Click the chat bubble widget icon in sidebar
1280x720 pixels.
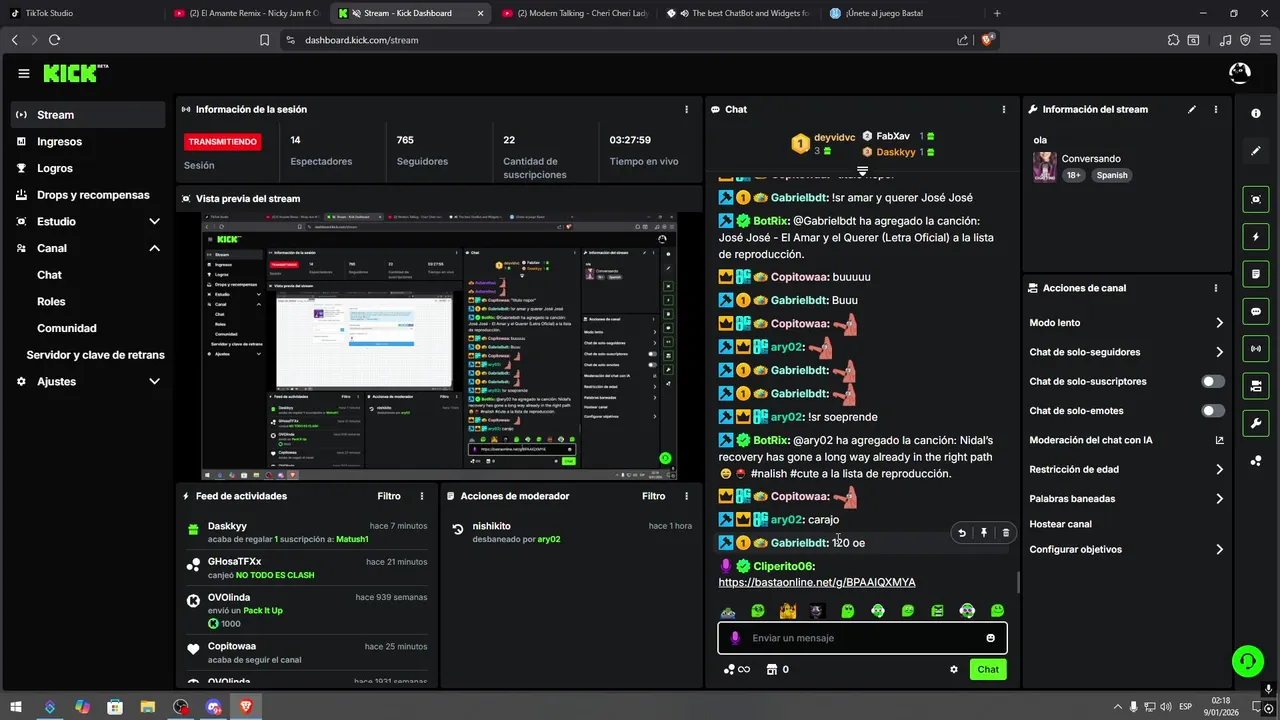(x=1256, y=311)
